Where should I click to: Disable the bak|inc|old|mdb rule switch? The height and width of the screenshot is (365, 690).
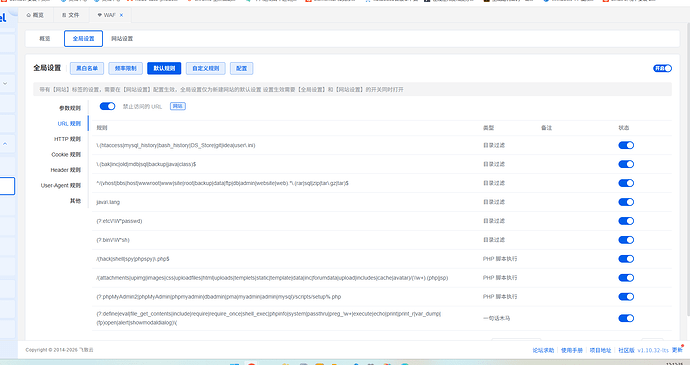click(x=626, y=164)
